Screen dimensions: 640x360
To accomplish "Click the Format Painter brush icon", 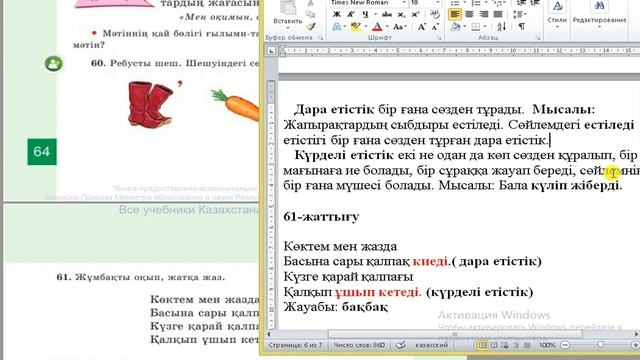I will (311, 27).
